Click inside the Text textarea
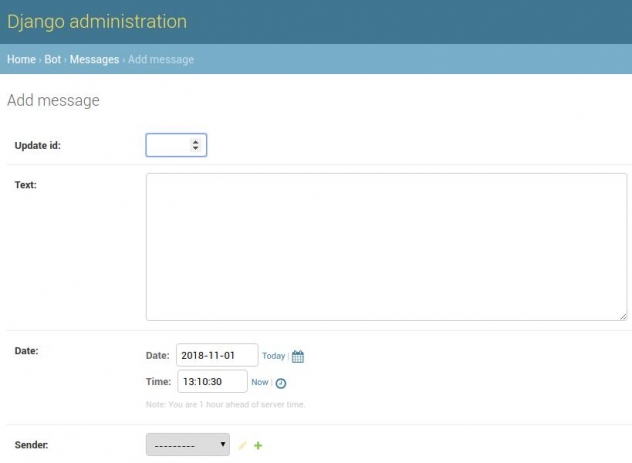The height and width of the screenshot is (463, 632). (x=386, y=246)
